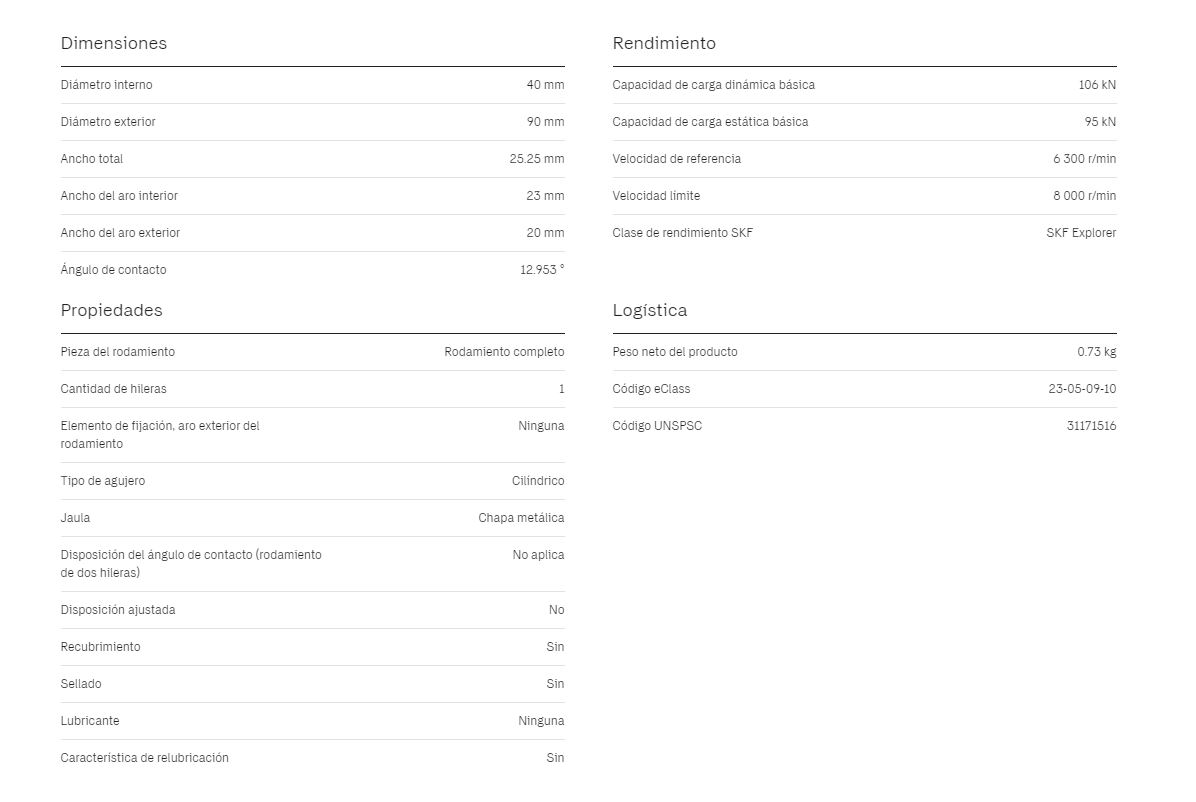Click the Cantidad de hileras row label
Image resolution: width=1196 pixels, height=802 pixels.
pos(113,389)
